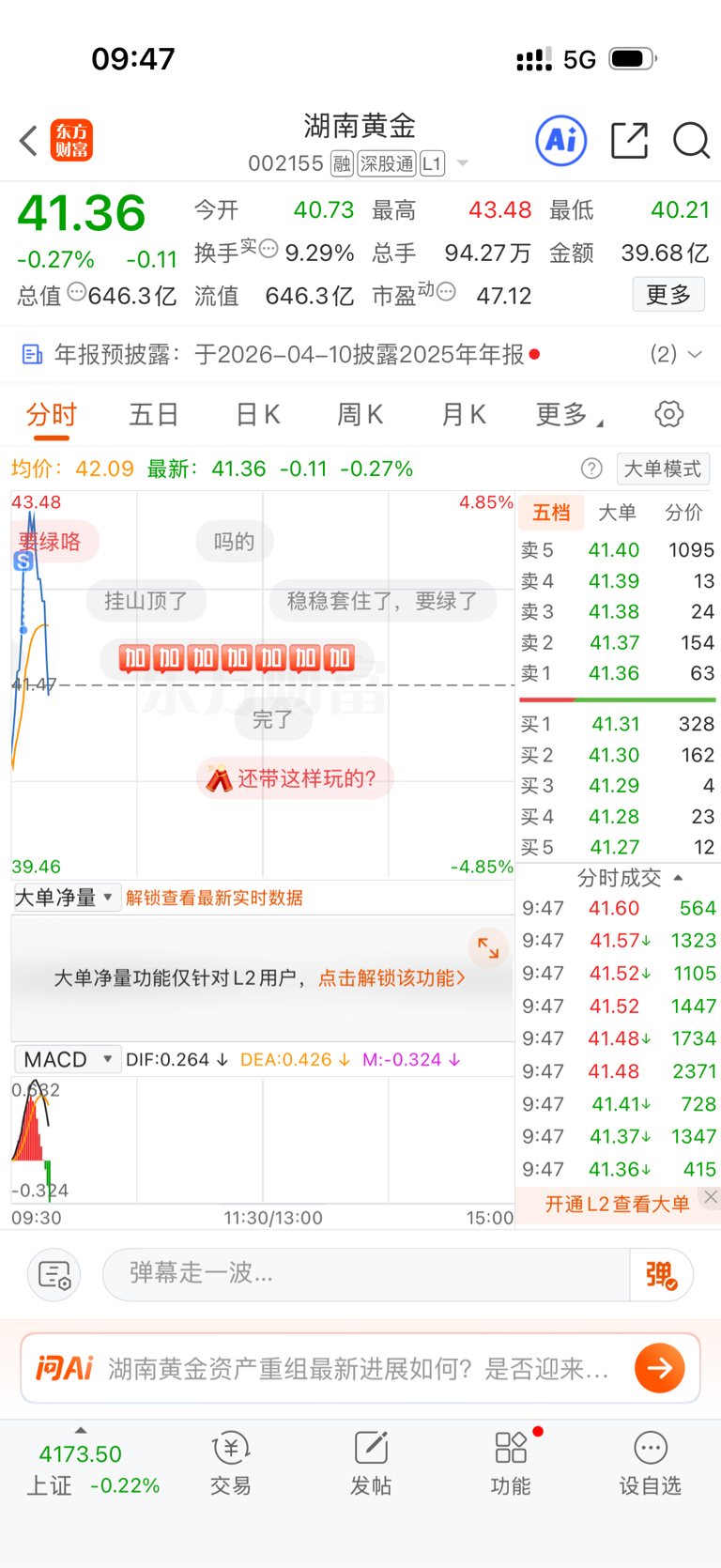The image size is (721, 1568).
Task: Select the 分时 chart tab
Action: coord(52,414)
